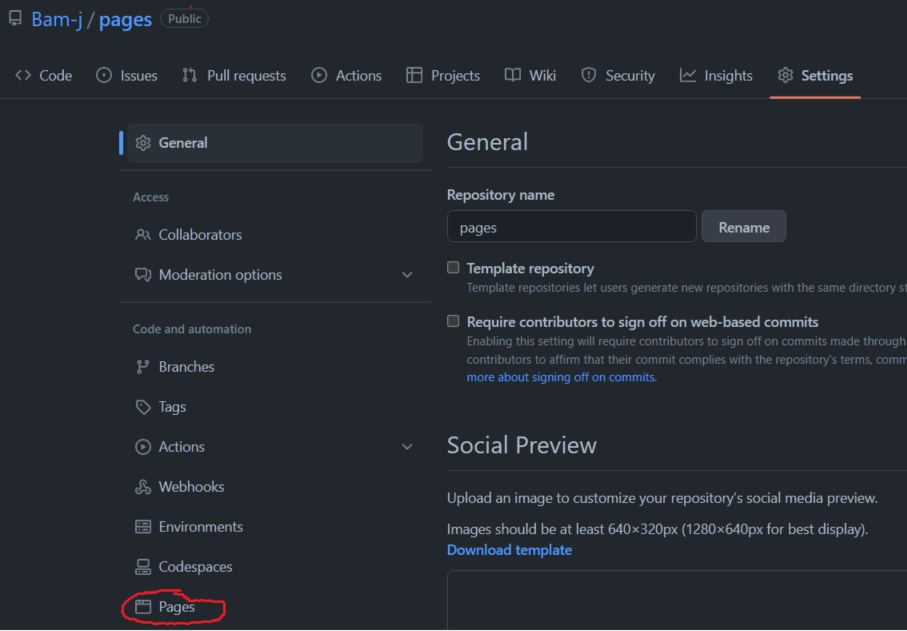Open Collaborators settings page
907x631 pixels.
pos(200,235)
